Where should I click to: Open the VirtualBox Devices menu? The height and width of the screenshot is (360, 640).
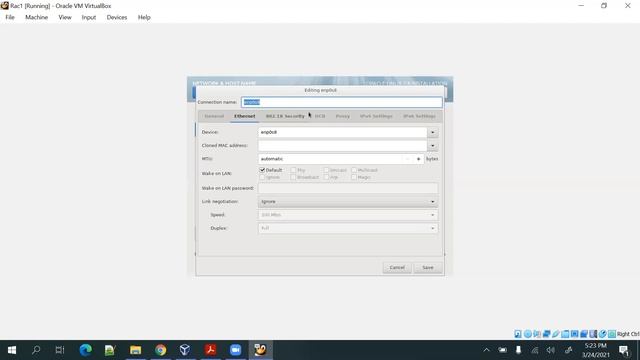click(117, 17)
